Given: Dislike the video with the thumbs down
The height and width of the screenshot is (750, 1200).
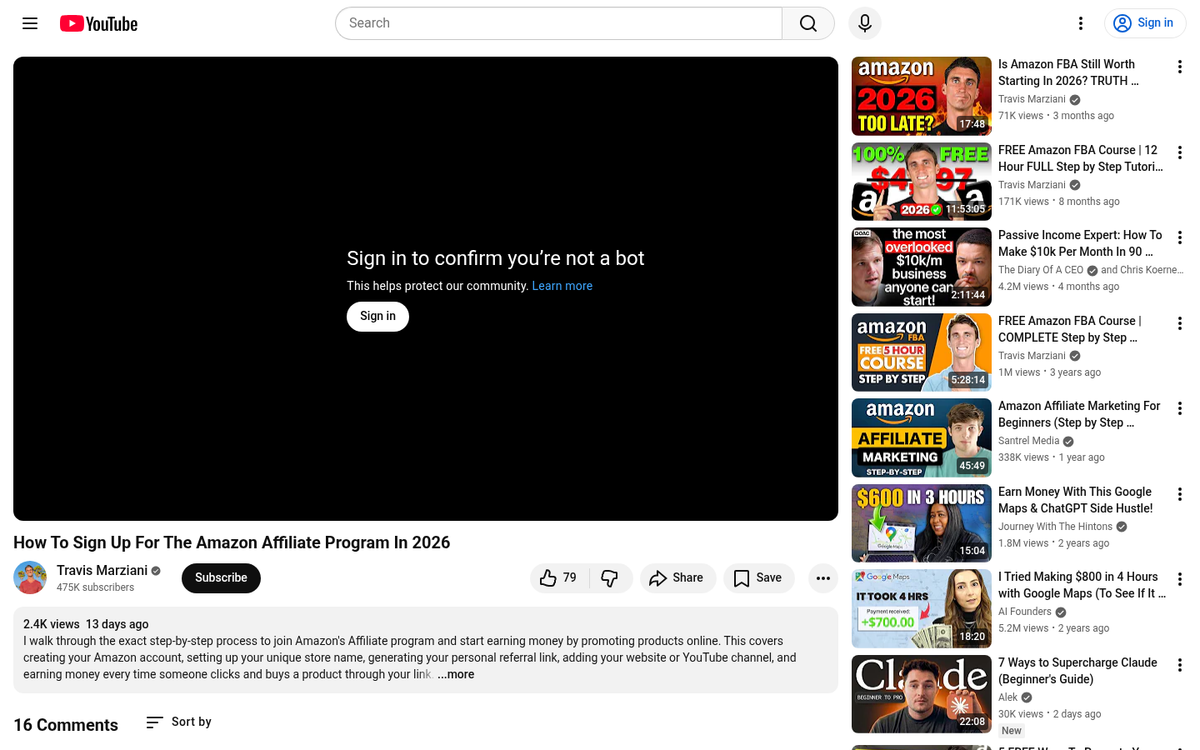Looking at the screenshot, I should pyautogui.click(x=610, y=578).
